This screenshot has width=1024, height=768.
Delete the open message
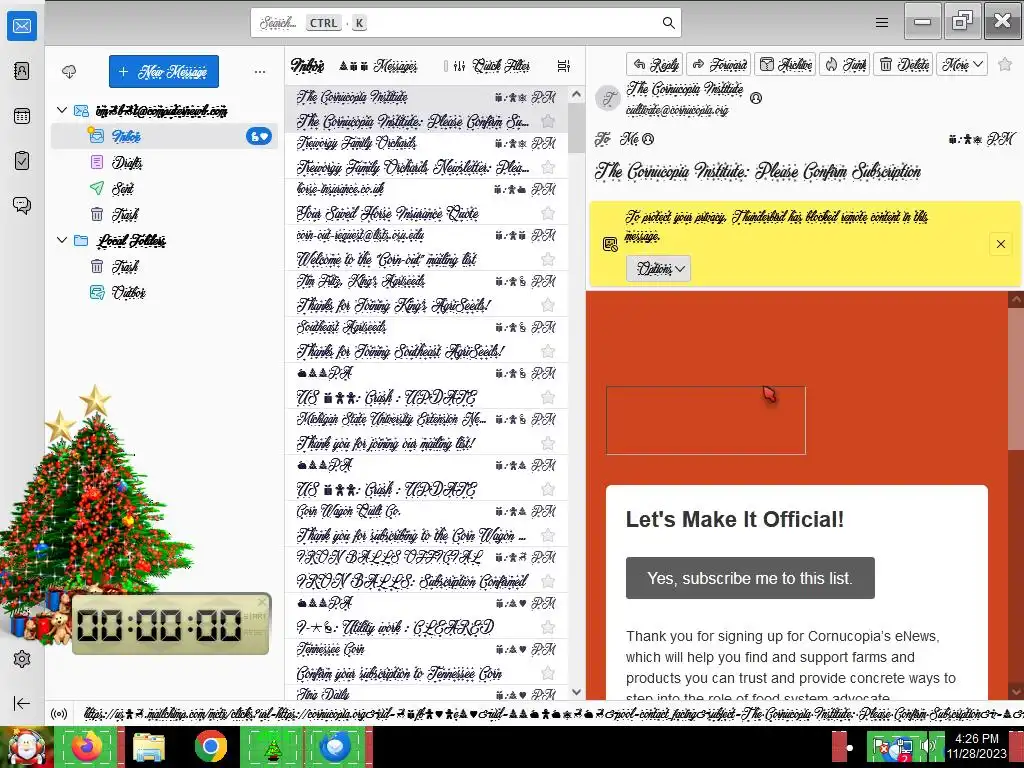click(903, 64)
